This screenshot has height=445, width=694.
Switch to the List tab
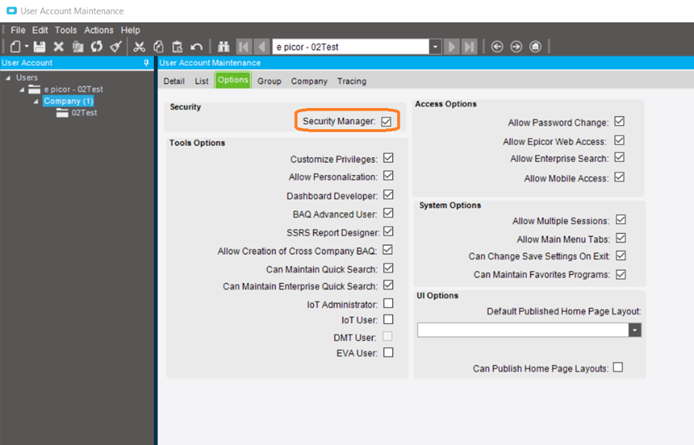[x=201, y=81]
